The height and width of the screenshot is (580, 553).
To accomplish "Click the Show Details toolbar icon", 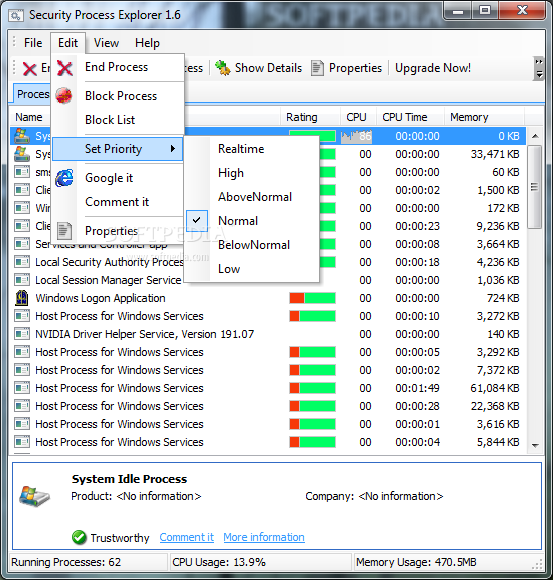I will 223,68.
